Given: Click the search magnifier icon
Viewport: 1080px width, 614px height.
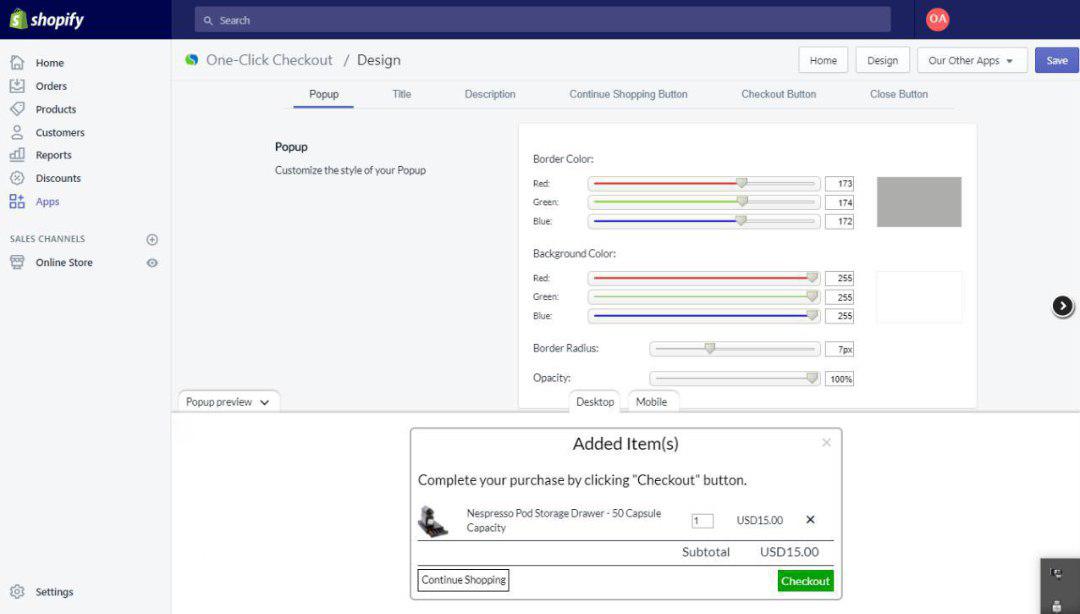Looking at the screenshot, I should 208,21.
